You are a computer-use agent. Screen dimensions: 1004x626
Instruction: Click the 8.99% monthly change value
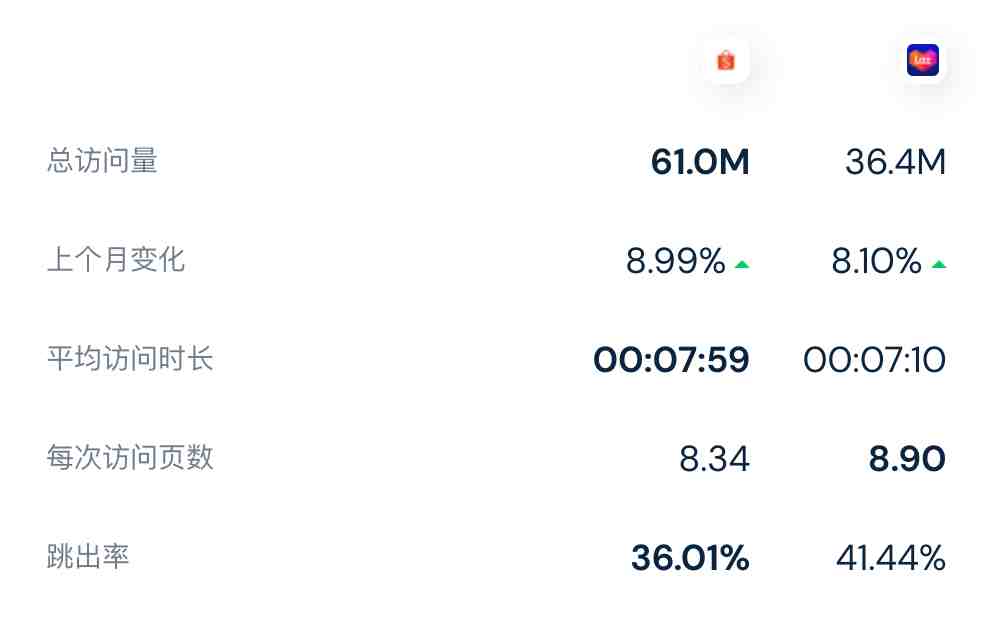tap(676, 261)
